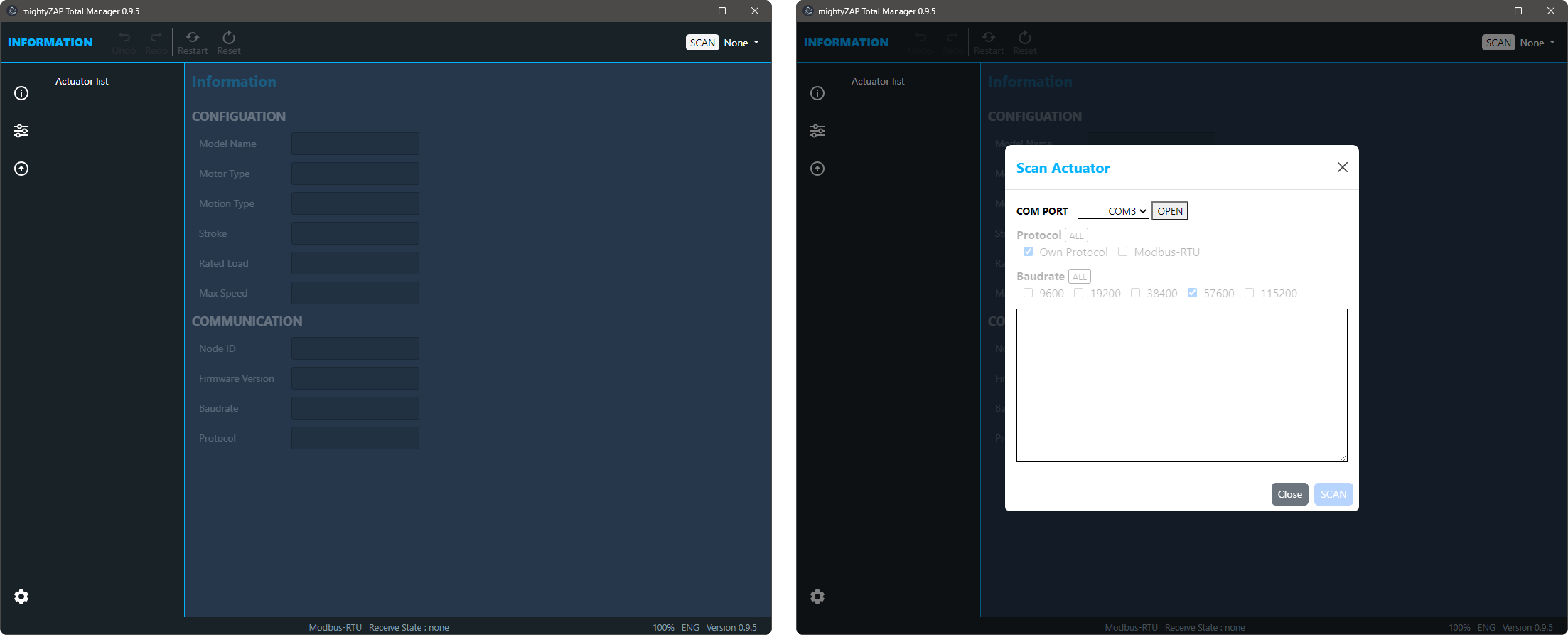
Task: Toggle the 57600 baudrate checkbox
Action: pos(1192,293)
